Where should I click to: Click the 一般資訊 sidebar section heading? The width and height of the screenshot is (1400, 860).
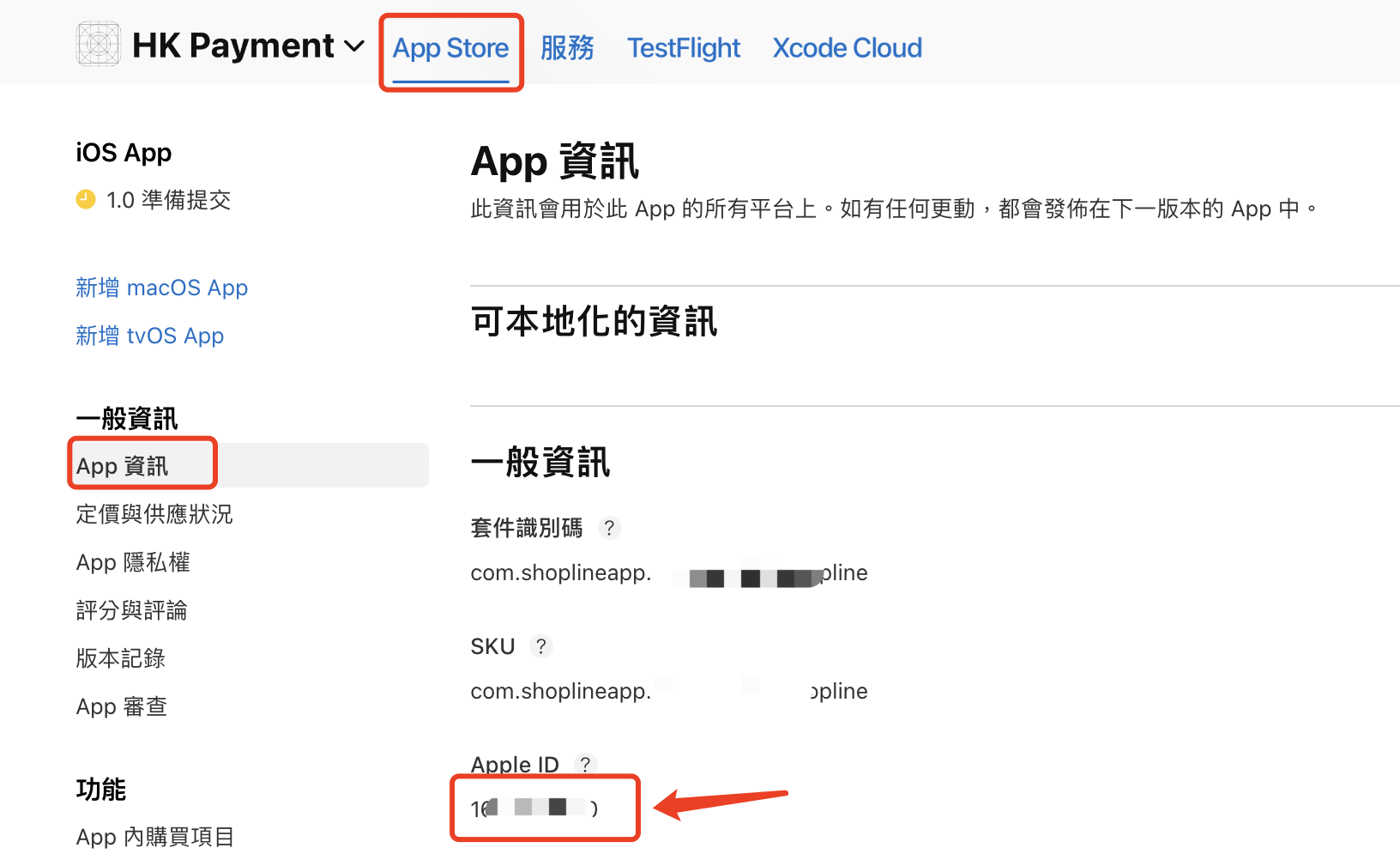pyautogui.click(x=127, y=419)
